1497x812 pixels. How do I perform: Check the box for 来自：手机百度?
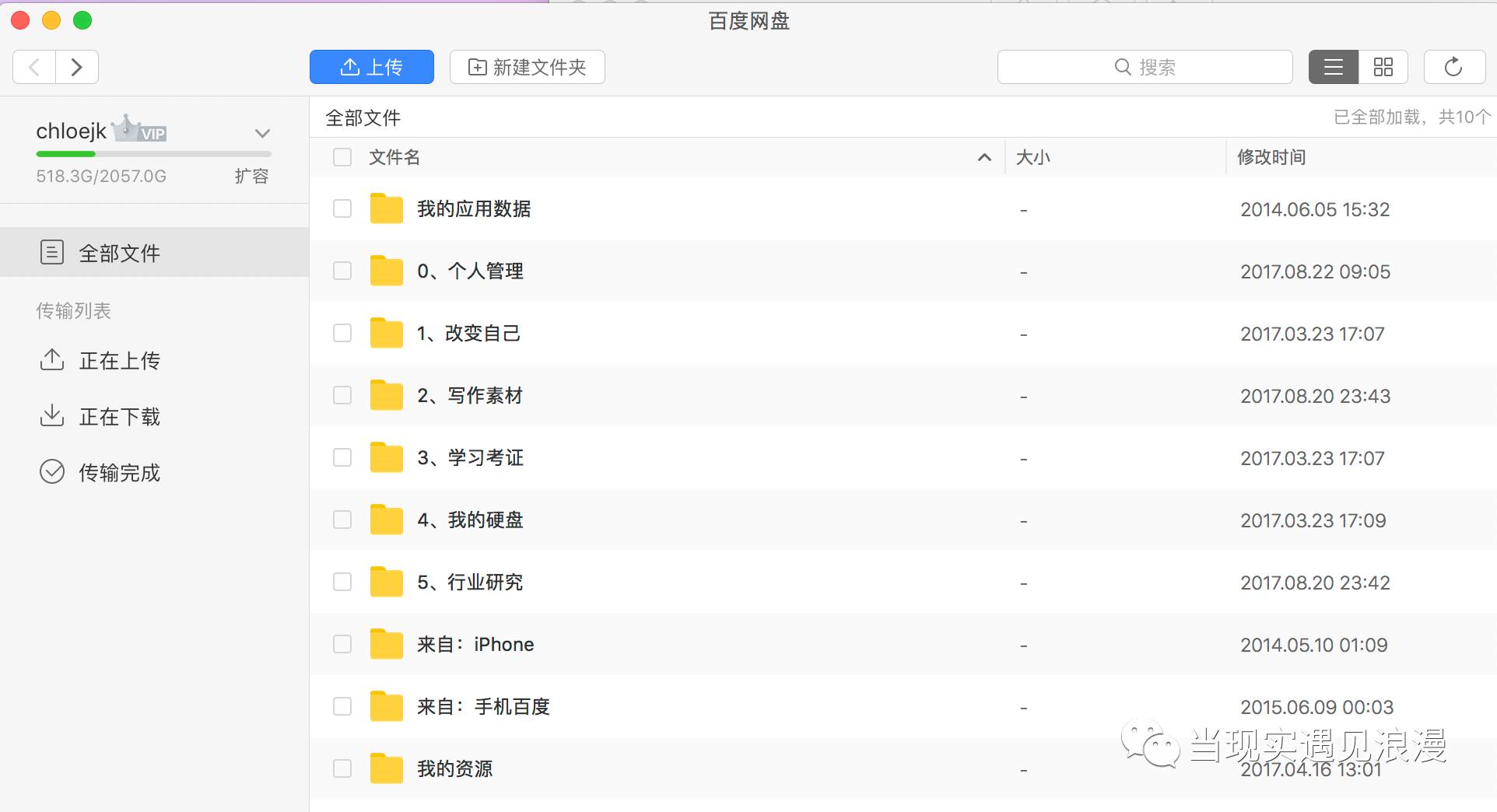[x=342, y=706]
